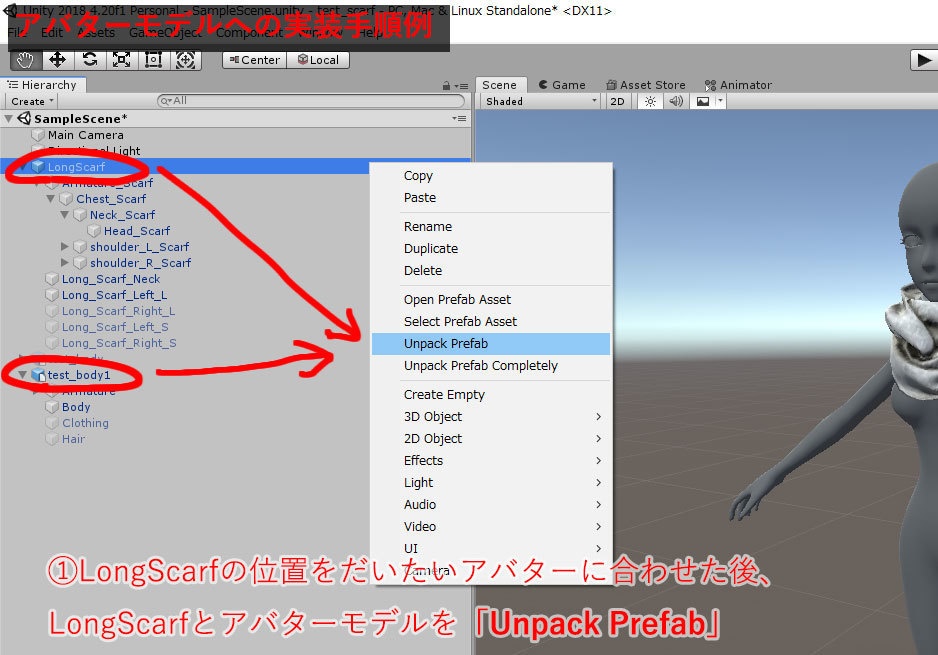Open the Animator tab
This screenshot has width=938, height=655.
[738, 85]
